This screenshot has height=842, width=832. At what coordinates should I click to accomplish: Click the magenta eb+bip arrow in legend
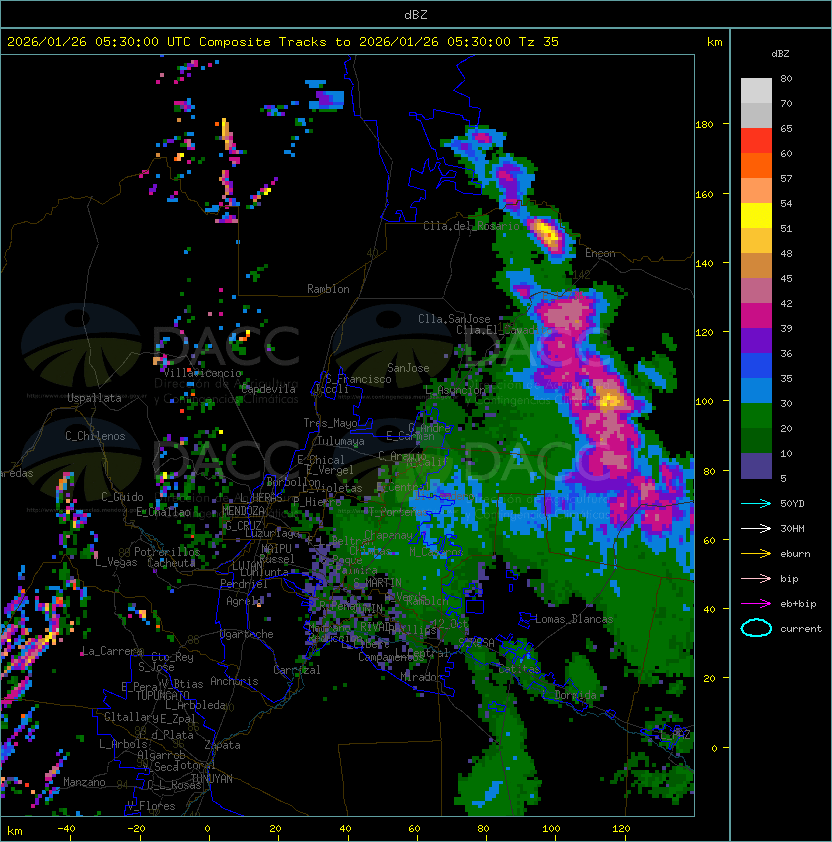[756, 604]
